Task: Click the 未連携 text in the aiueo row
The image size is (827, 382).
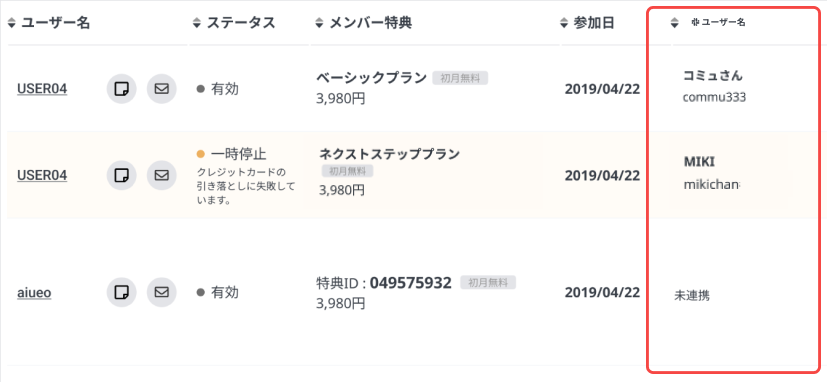Action: [692, 295]
